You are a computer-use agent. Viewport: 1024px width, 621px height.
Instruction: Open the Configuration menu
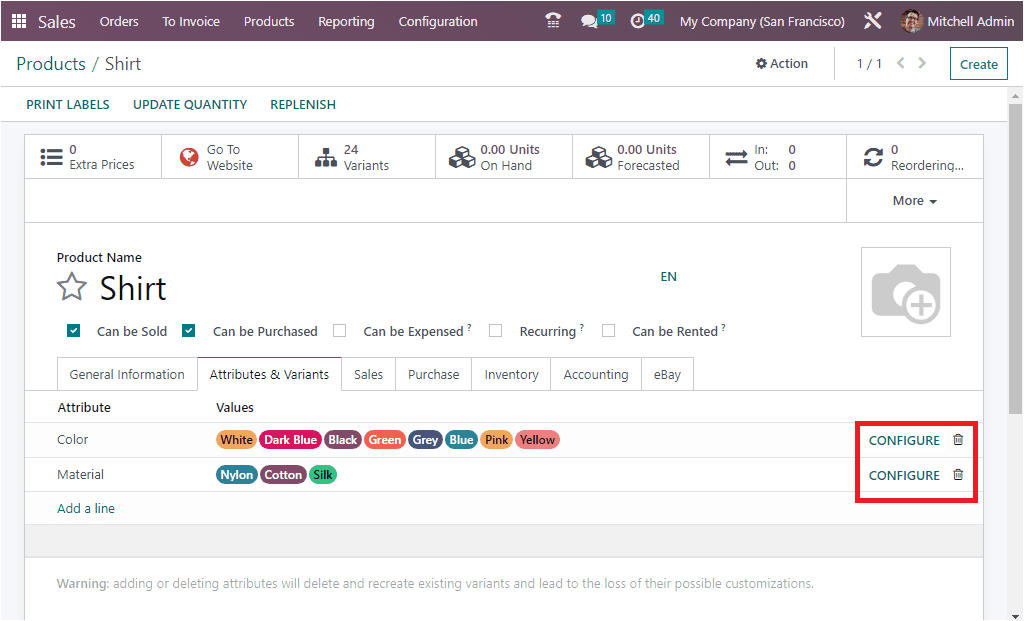point(438,22)
